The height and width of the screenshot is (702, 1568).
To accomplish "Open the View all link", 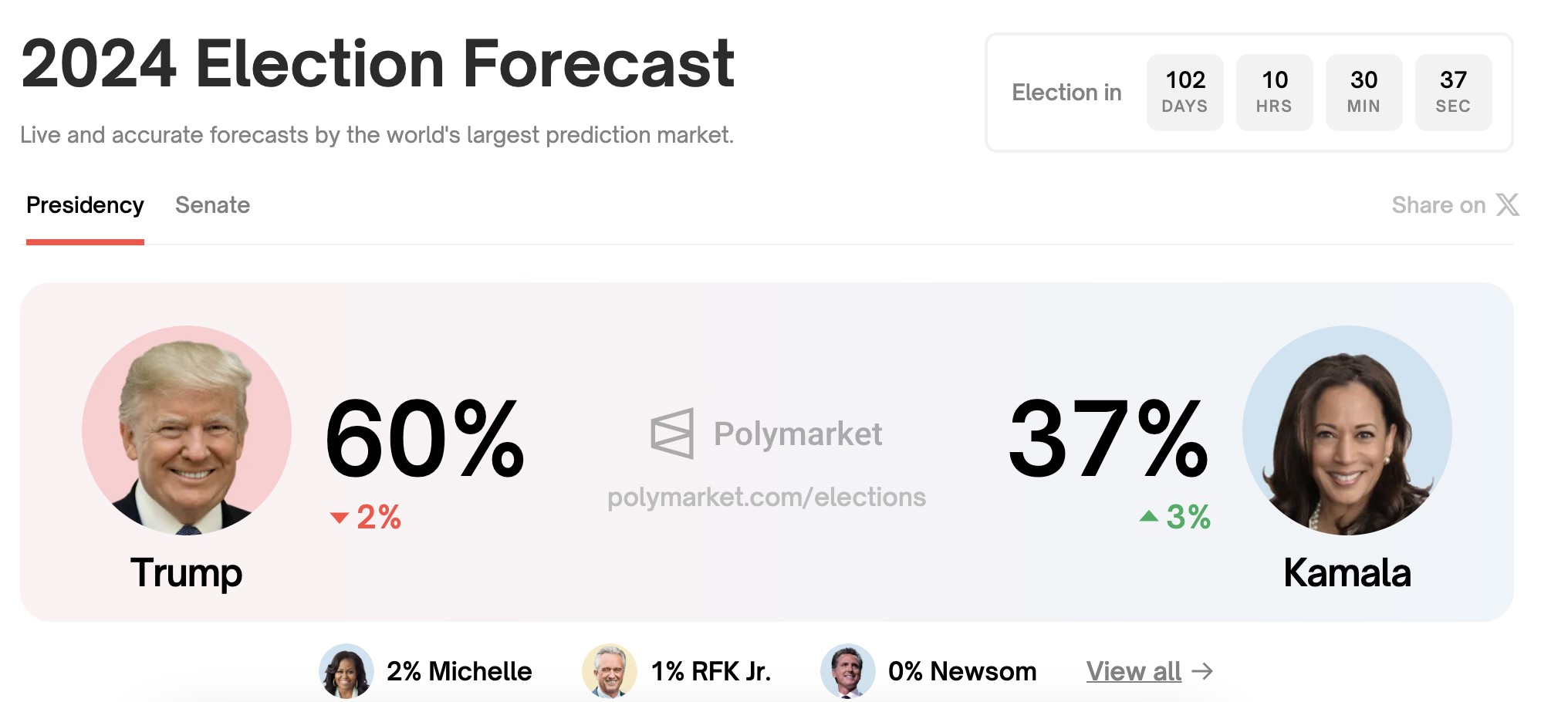I will coord(1134,671).
